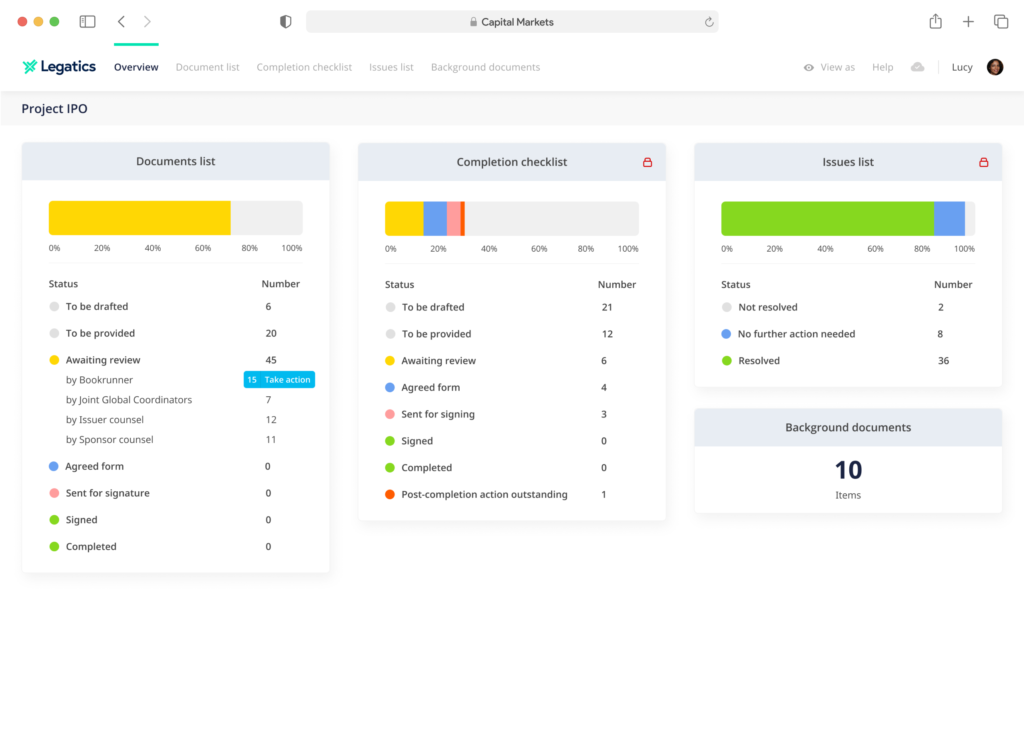
Task: Click the Safari share icon
Action: click(935, 22)
